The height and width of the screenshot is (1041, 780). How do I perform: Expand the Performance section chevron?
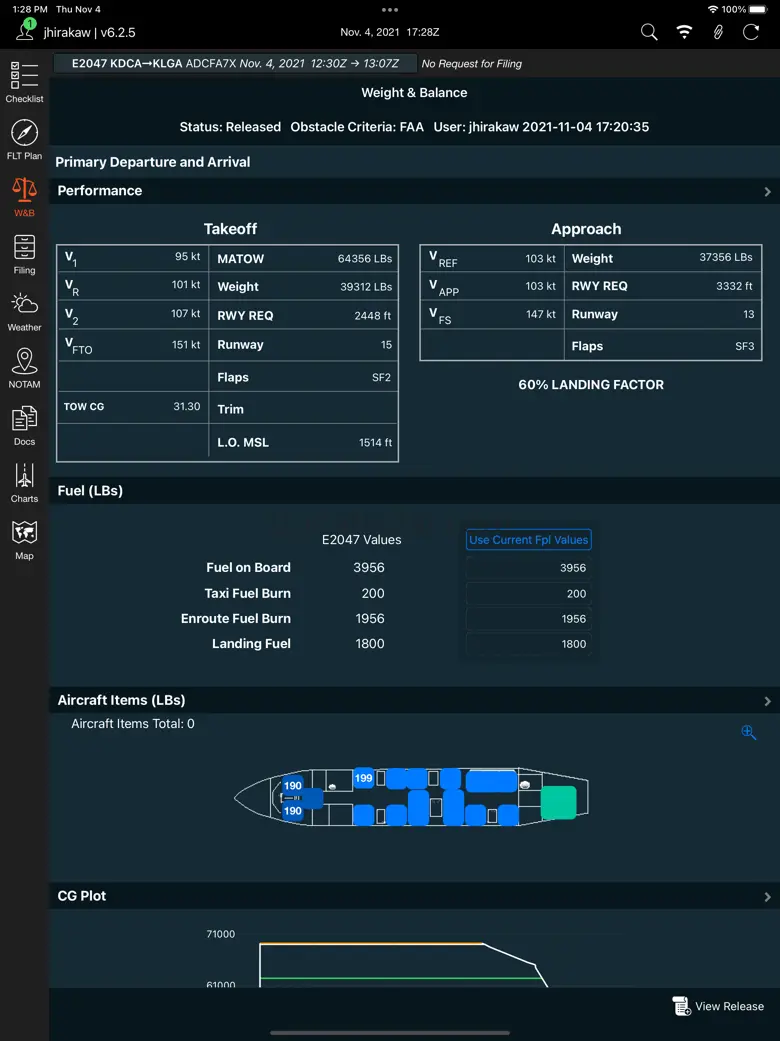coord(767,191)
